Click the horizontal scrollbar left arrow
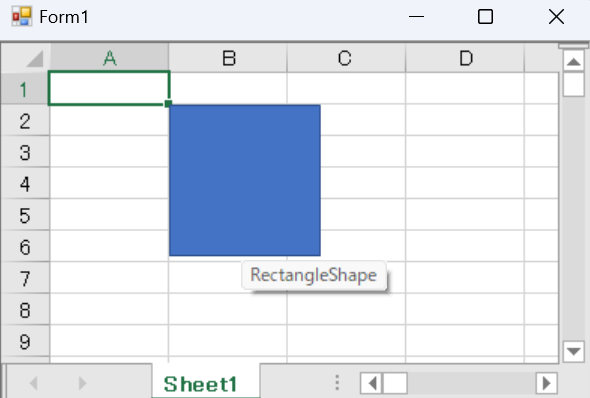The width and height of the screenshot is (590, 398). click(371, 383)
